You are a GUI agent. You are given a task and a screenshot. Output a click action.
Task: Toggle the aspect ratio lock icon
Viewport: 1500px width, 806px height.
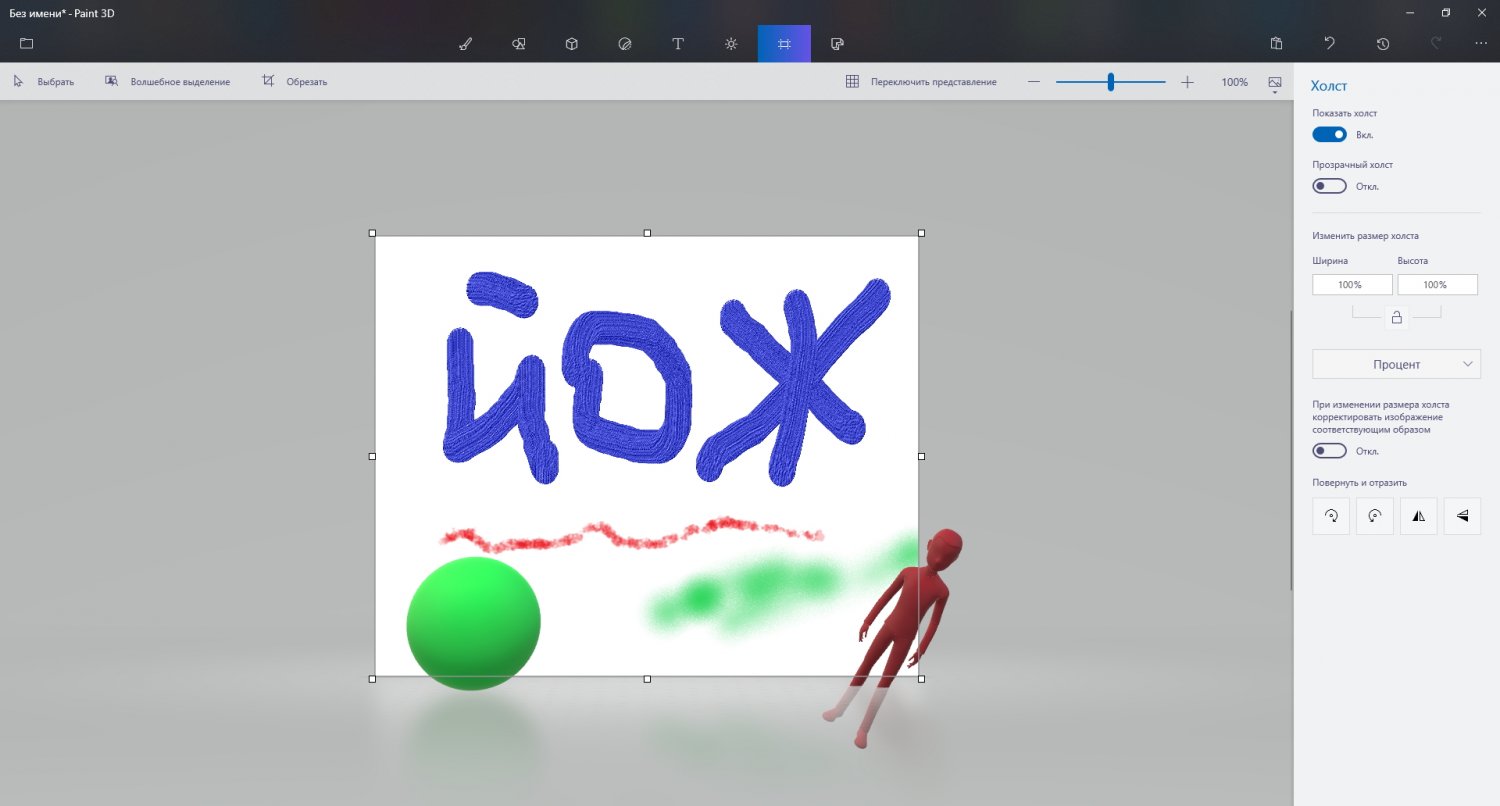click(x=1397, y=318)
